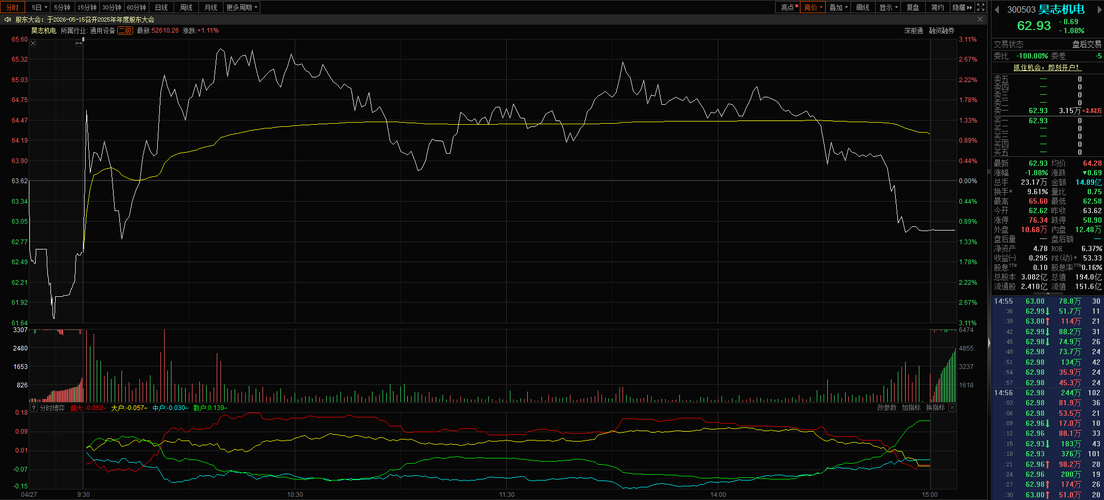Click 隐藏 to hide side panel
Screen dimensions: 1104x500
coord(962,7)
